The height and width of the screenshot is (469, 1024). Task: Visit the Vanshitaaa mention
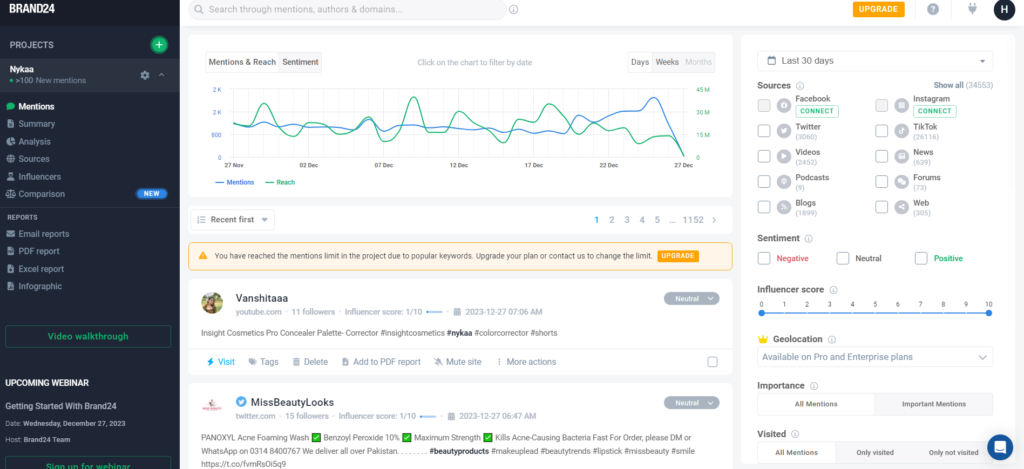coord(221,362)
